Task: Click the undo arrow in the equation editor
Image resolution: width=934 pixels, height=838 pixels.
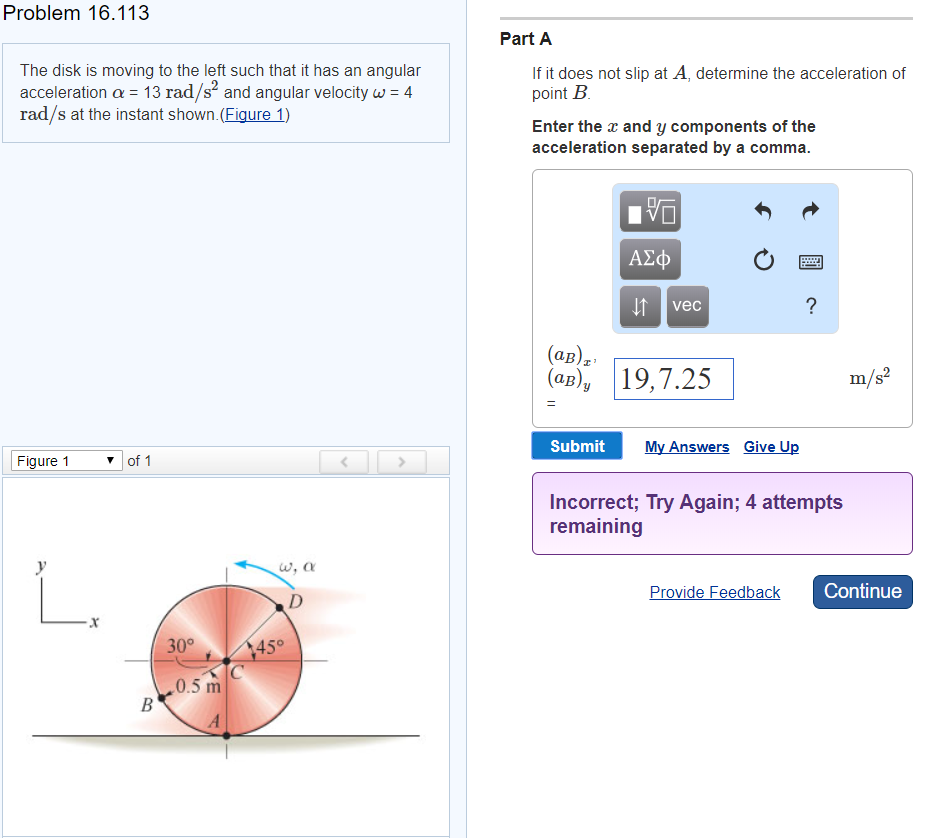Action: 763,211
